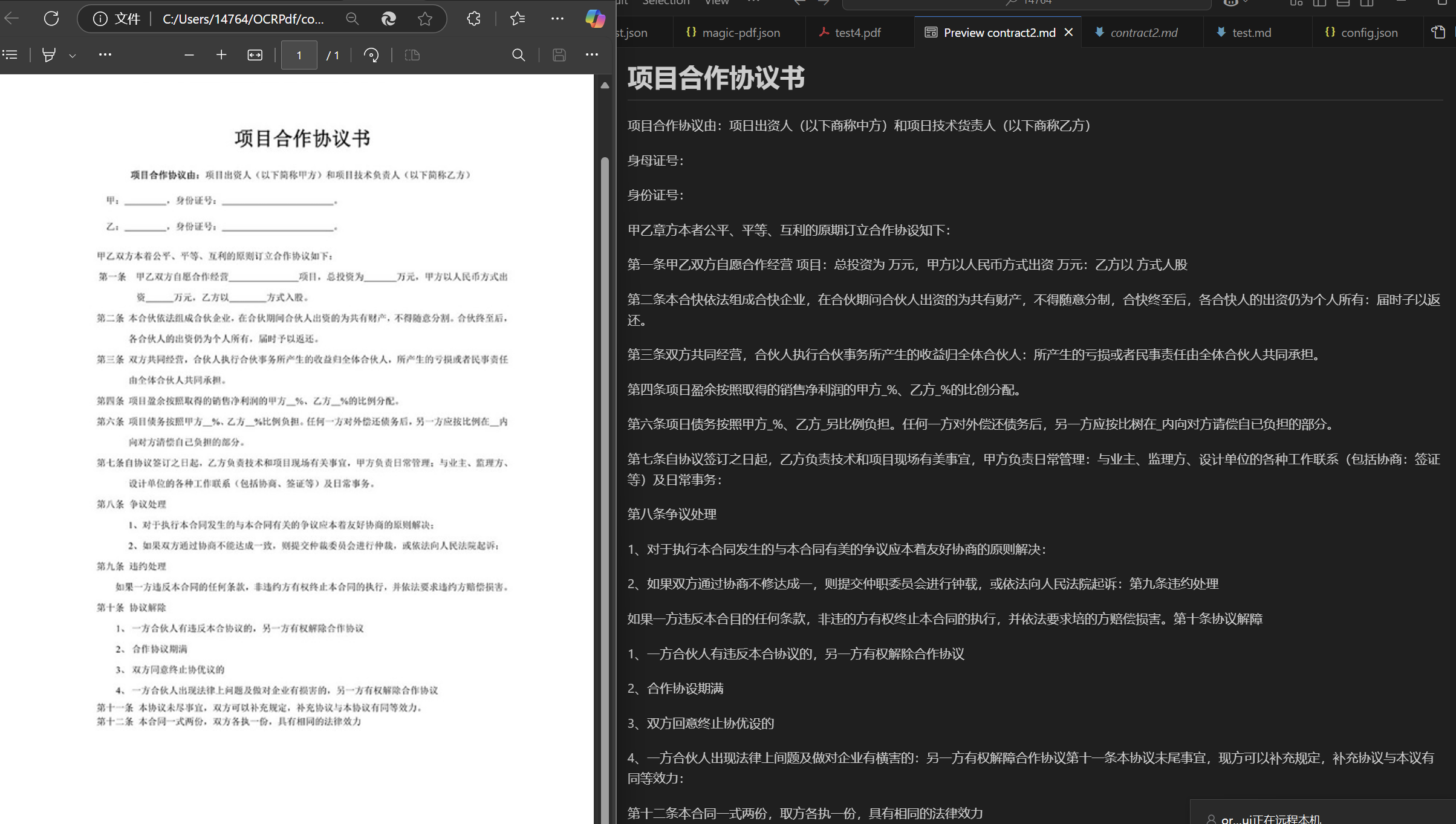Screen dimensions: 1456x824
Task: Rotate the PDF page
Action: coord(371,55)
